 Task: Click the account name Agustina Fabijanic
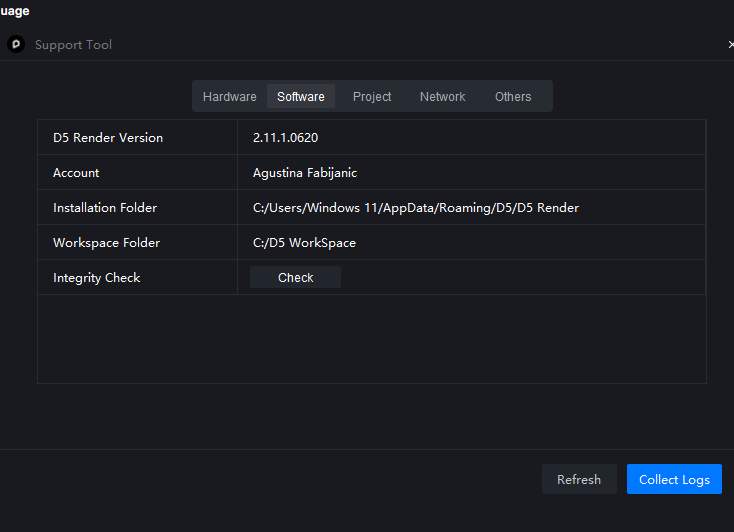[x=305, y=173]
